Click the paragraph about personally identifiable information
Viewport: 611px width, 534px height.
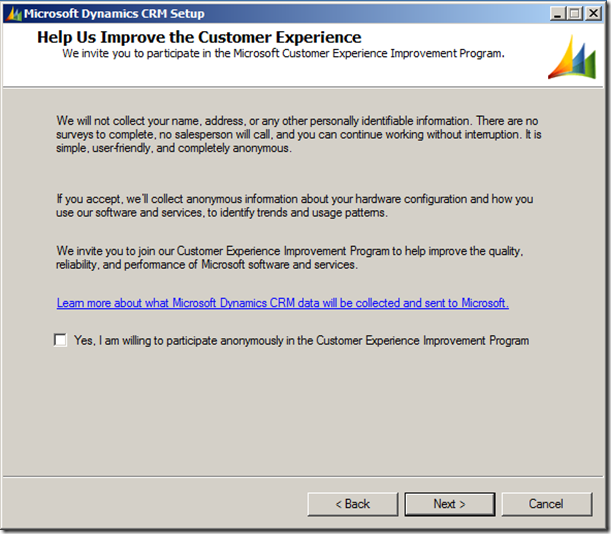(299, 134)
